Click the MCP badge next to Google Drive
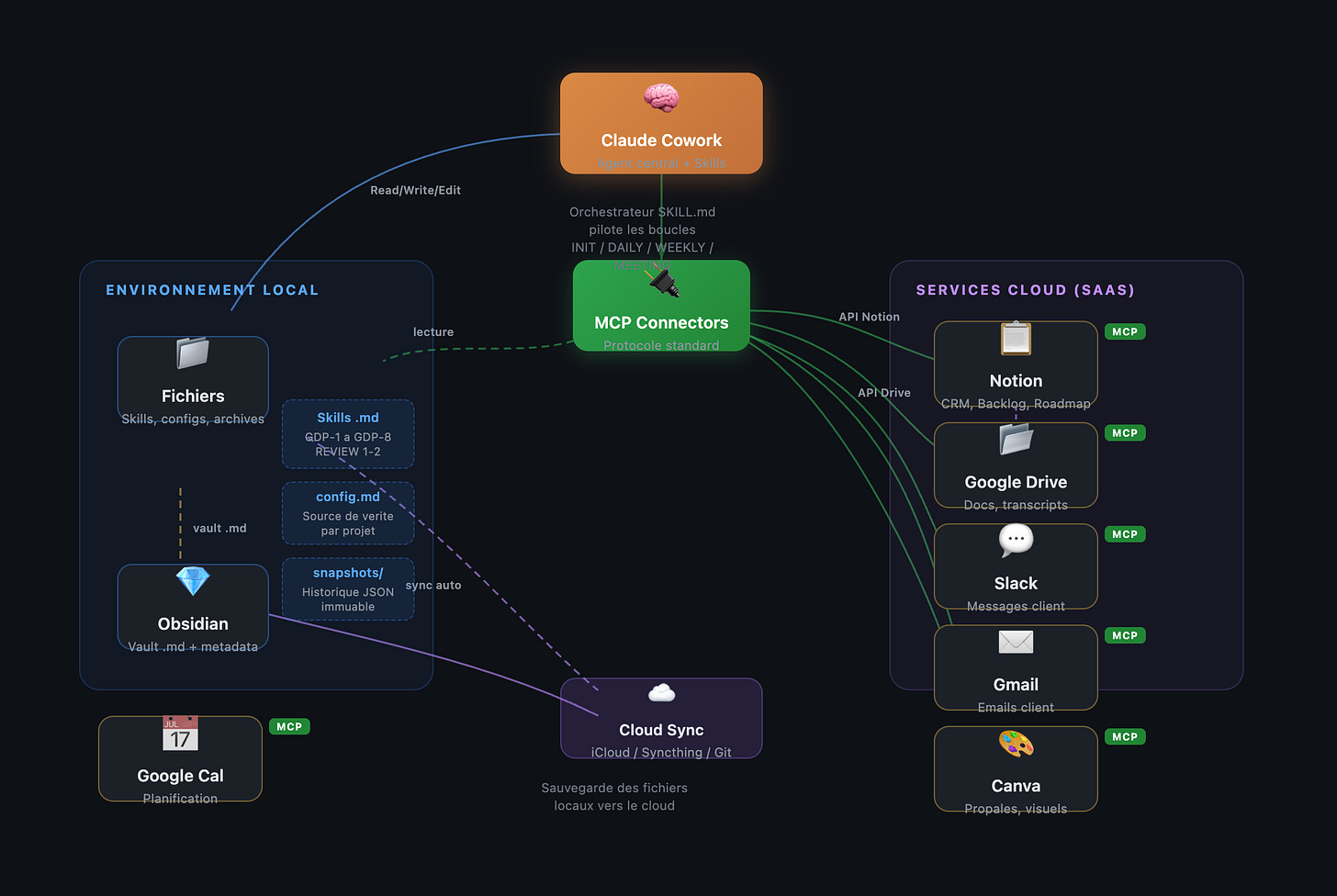 tap(1125, 432)
